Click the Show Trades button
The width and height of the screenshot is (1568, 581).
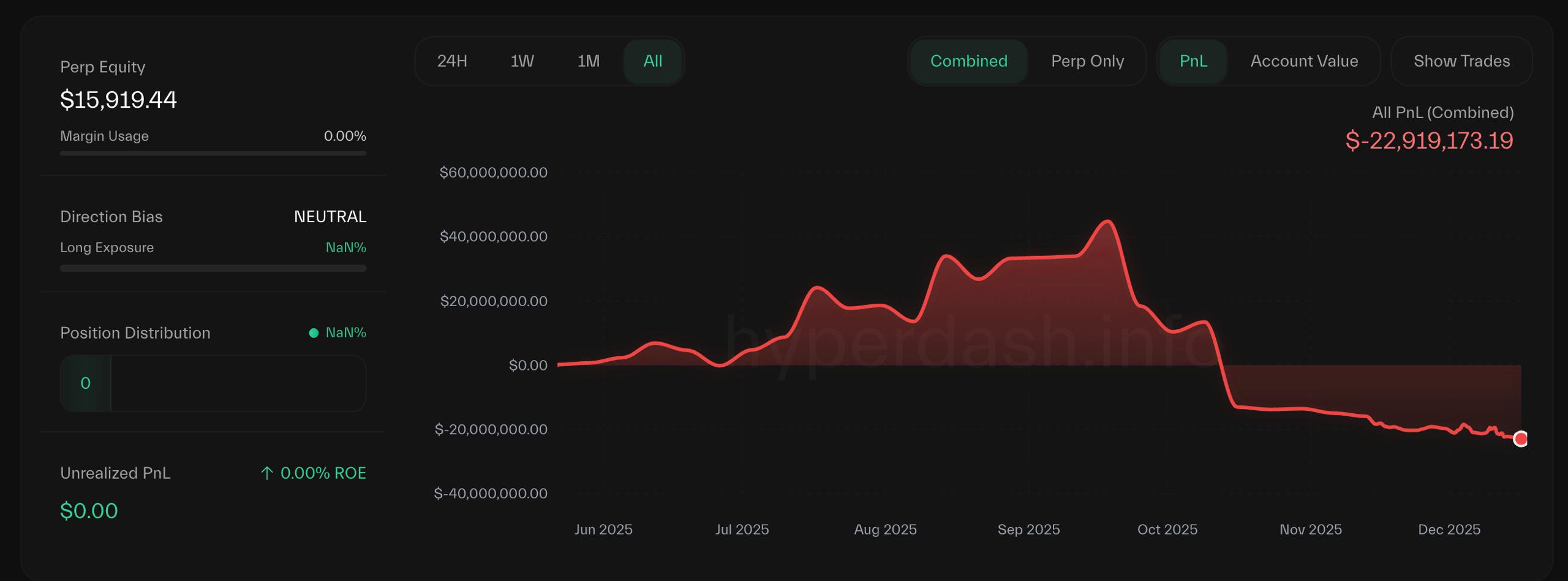click(1461, 61)
